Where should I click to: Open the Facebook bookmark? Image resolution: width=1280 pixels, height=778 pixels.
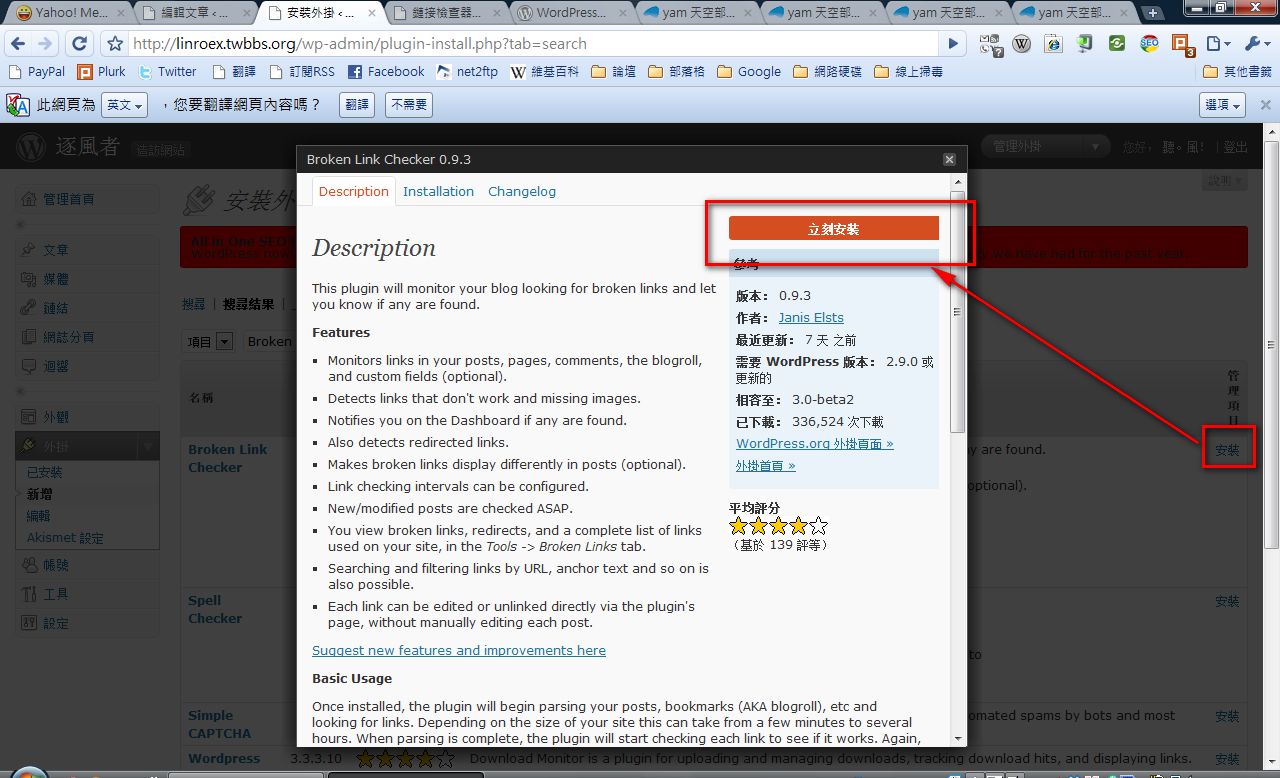[386, 72]
